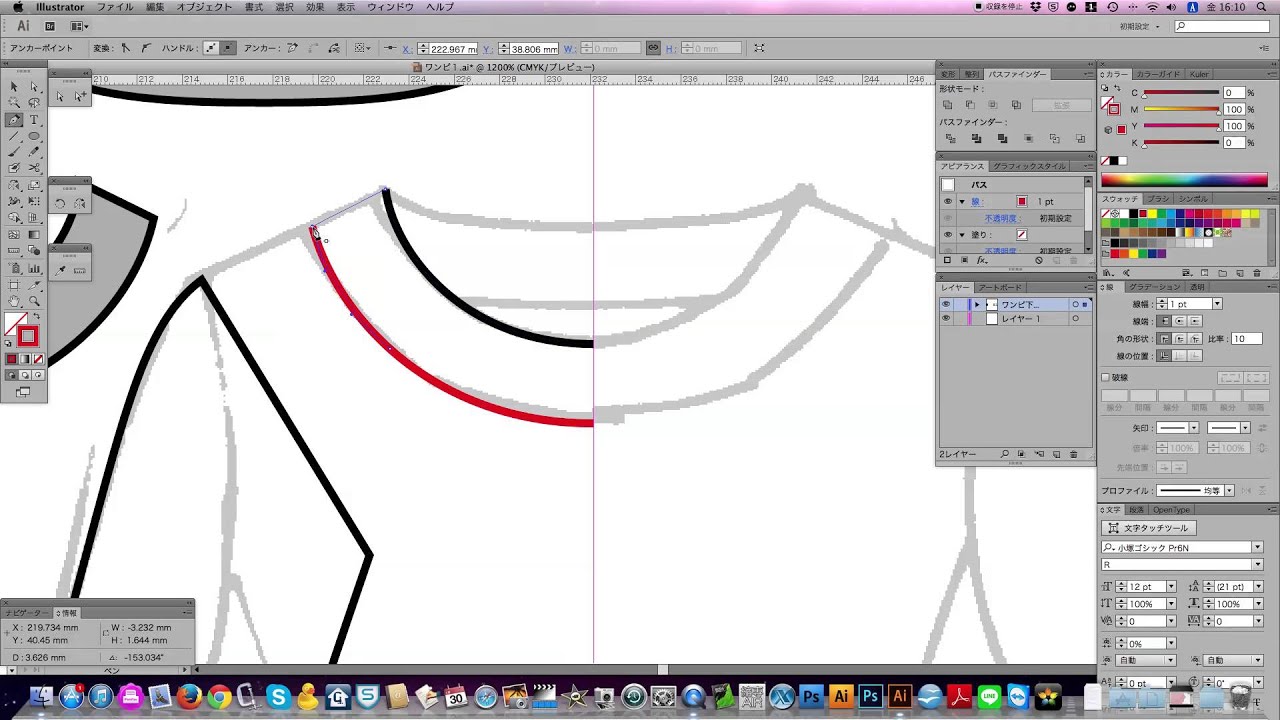
Task: Switch to the ブラシ tab
Action: (x=1158, y=199)
